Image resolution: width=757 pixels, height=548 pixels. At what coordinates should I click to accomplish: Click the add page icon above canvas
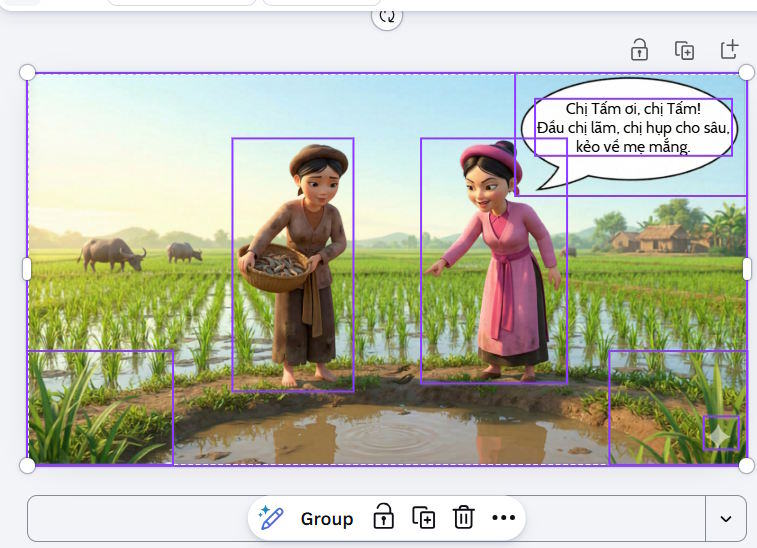[730, 50]
